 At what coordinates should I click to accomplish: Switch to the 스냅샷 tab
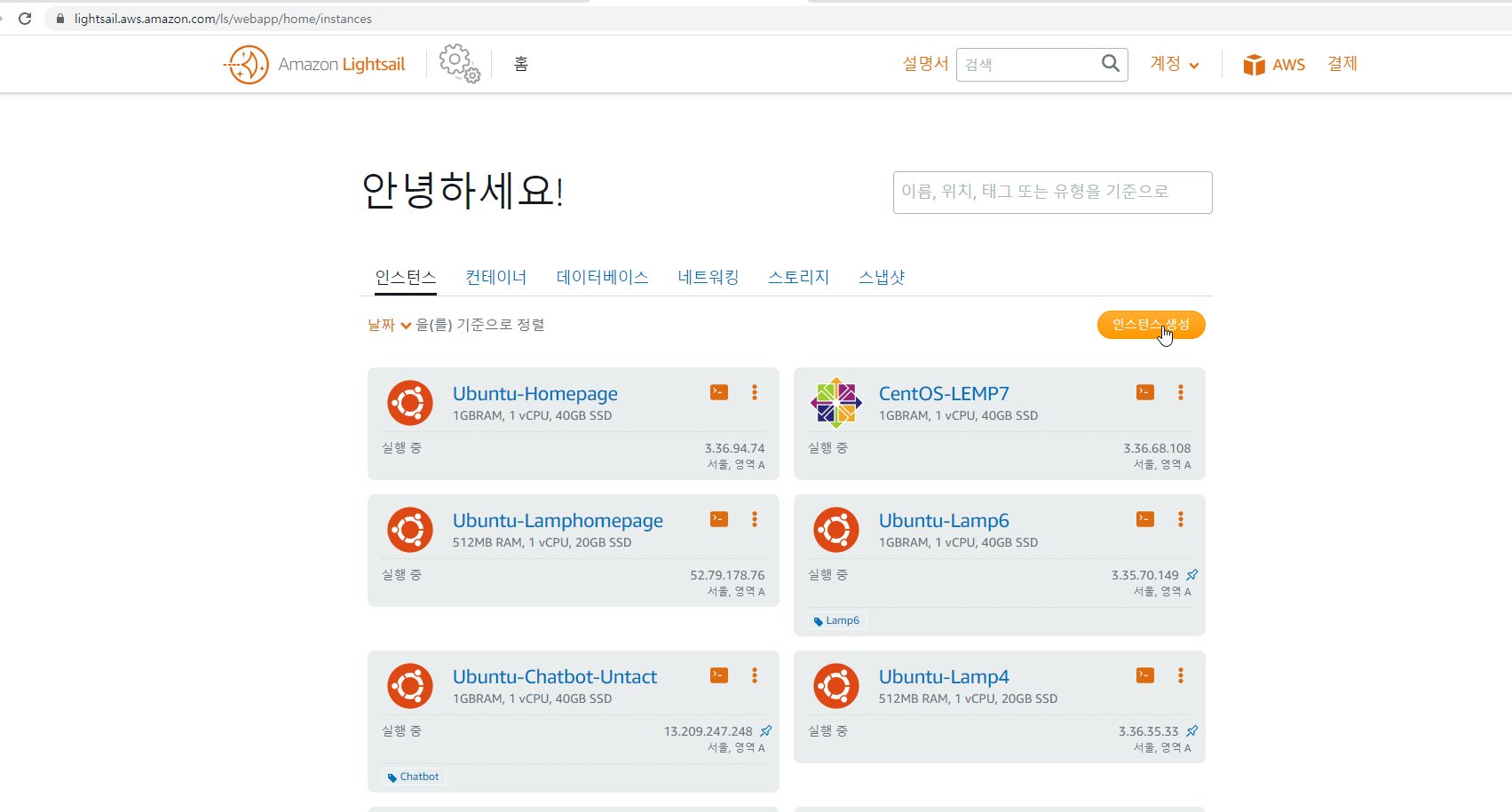[882, 278]
